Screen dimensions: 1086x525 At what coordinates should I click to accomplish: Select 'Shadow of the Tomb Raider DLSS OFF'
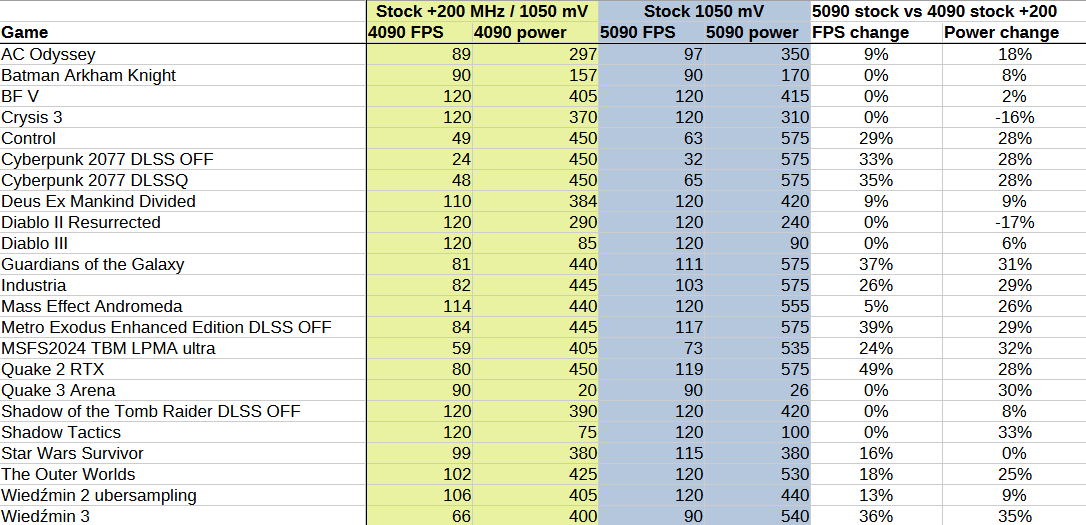[183, 411]
